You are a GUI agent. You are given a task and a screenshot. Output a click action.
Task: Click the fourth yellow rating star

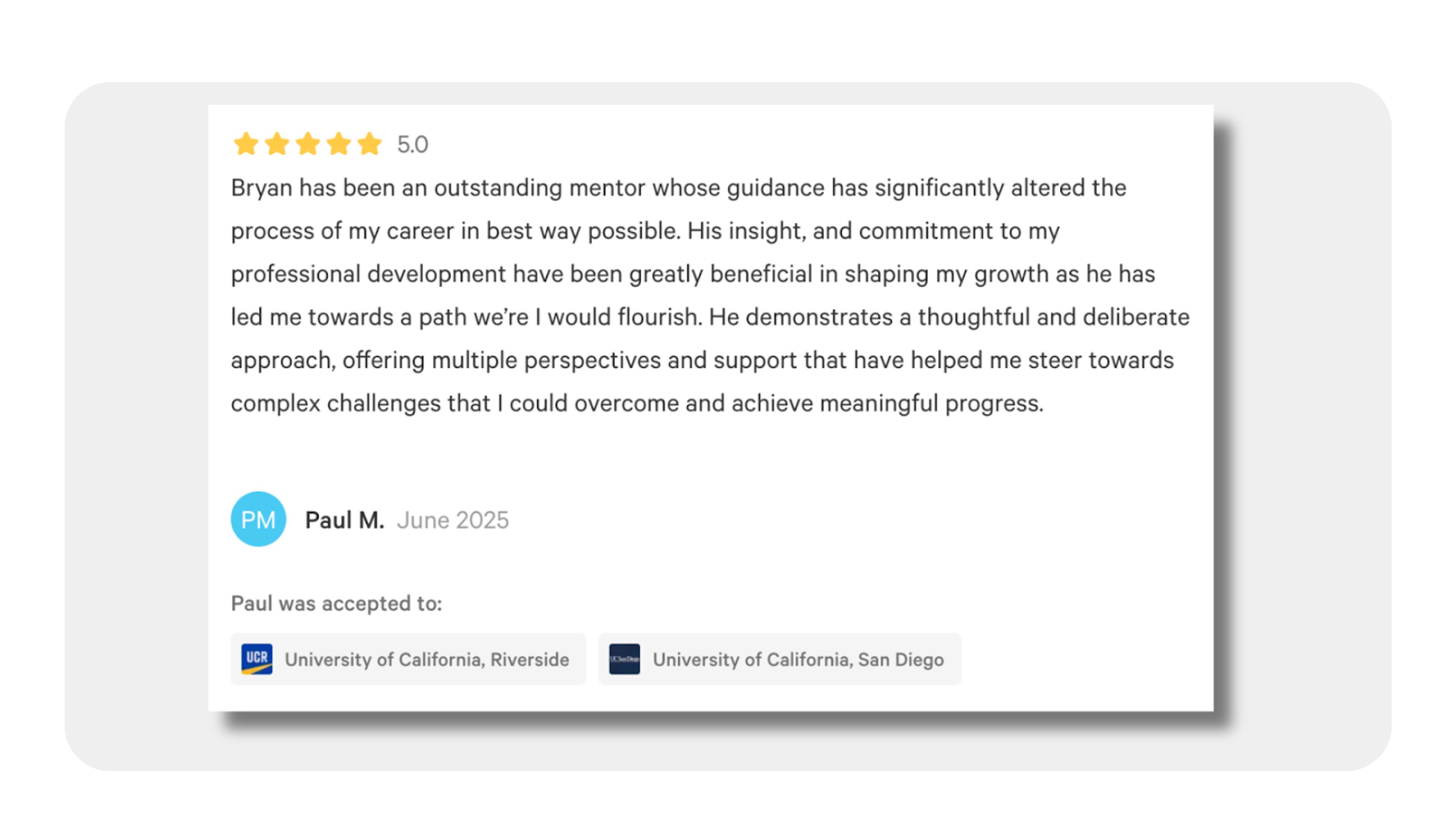339,144
